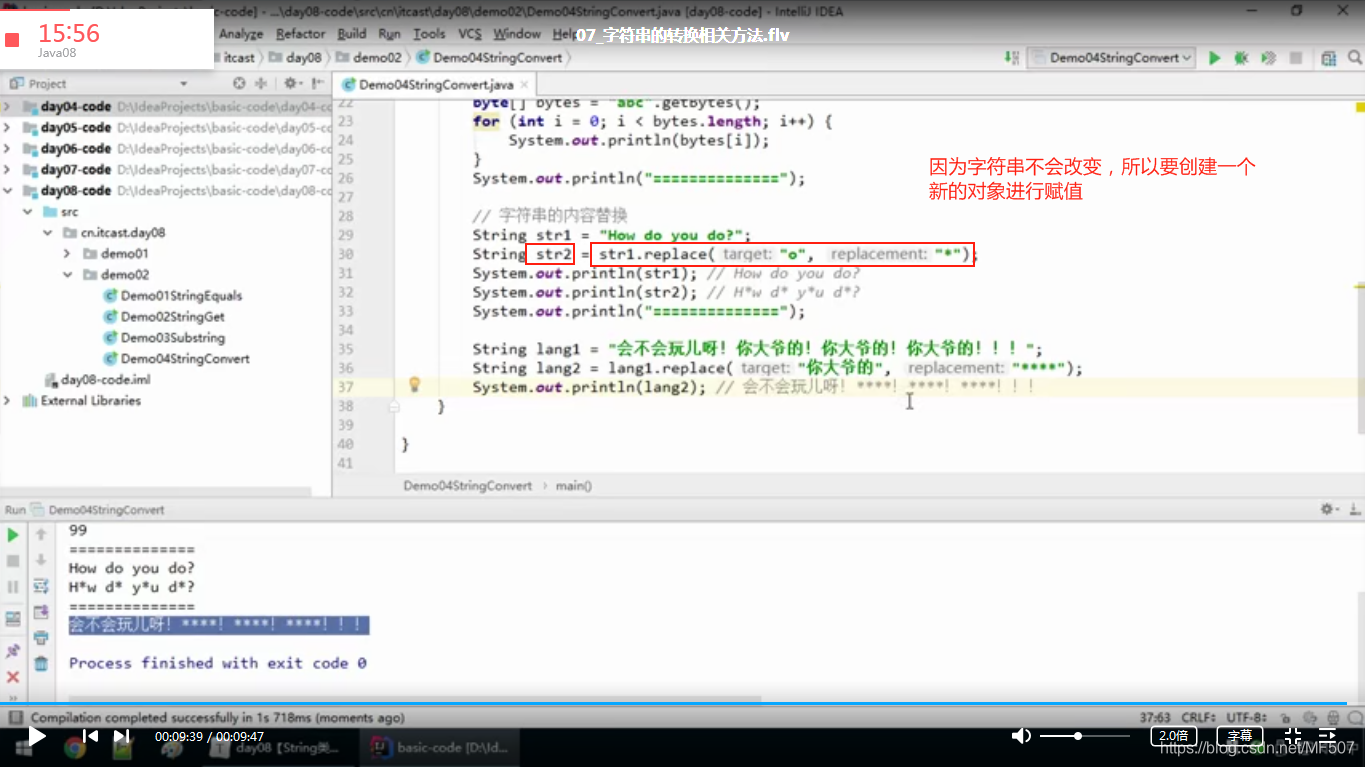
Task: Click the main() breadcrumb below editor
Action: coord(574,486)
